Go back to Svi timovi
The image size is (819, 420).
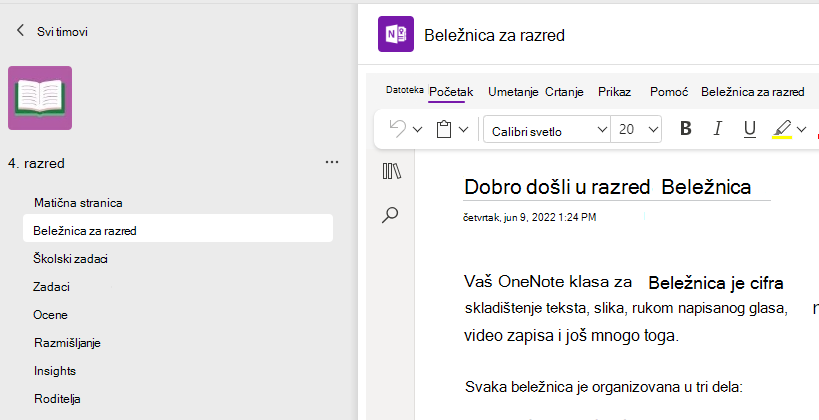coord(51,31)
